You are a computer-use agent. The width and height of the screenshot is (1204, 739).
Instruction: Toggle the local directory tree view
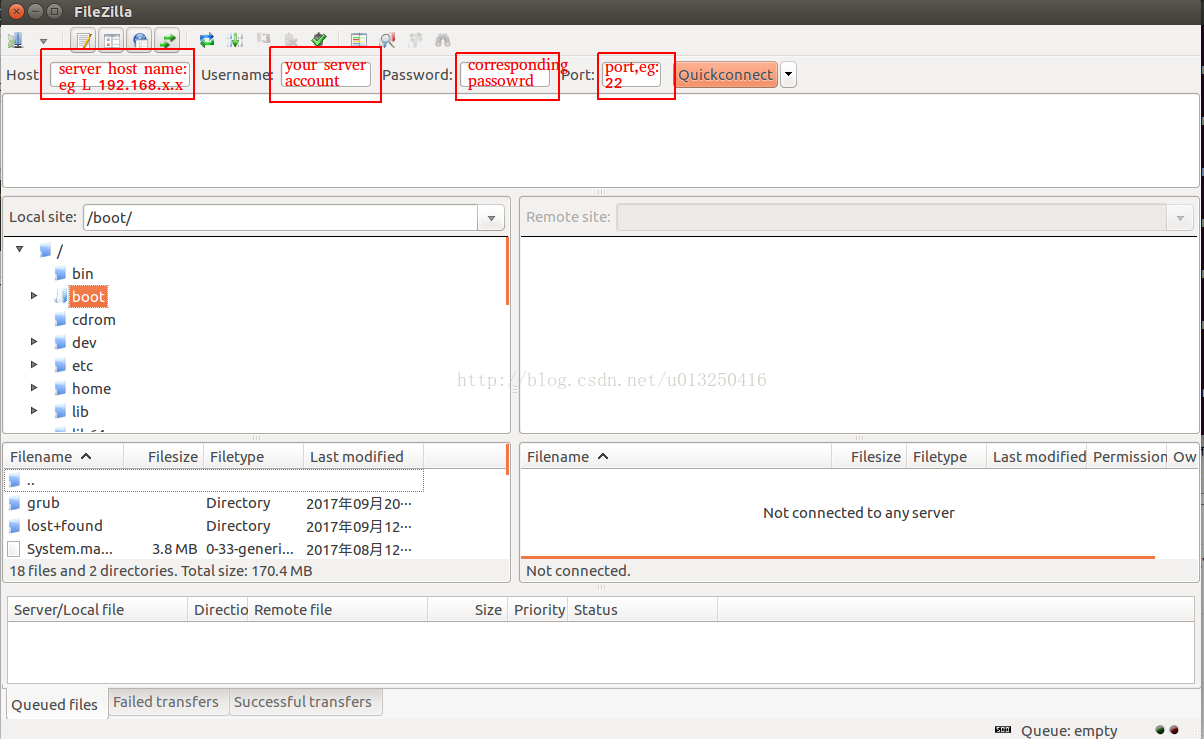click(x=112, y=41)
